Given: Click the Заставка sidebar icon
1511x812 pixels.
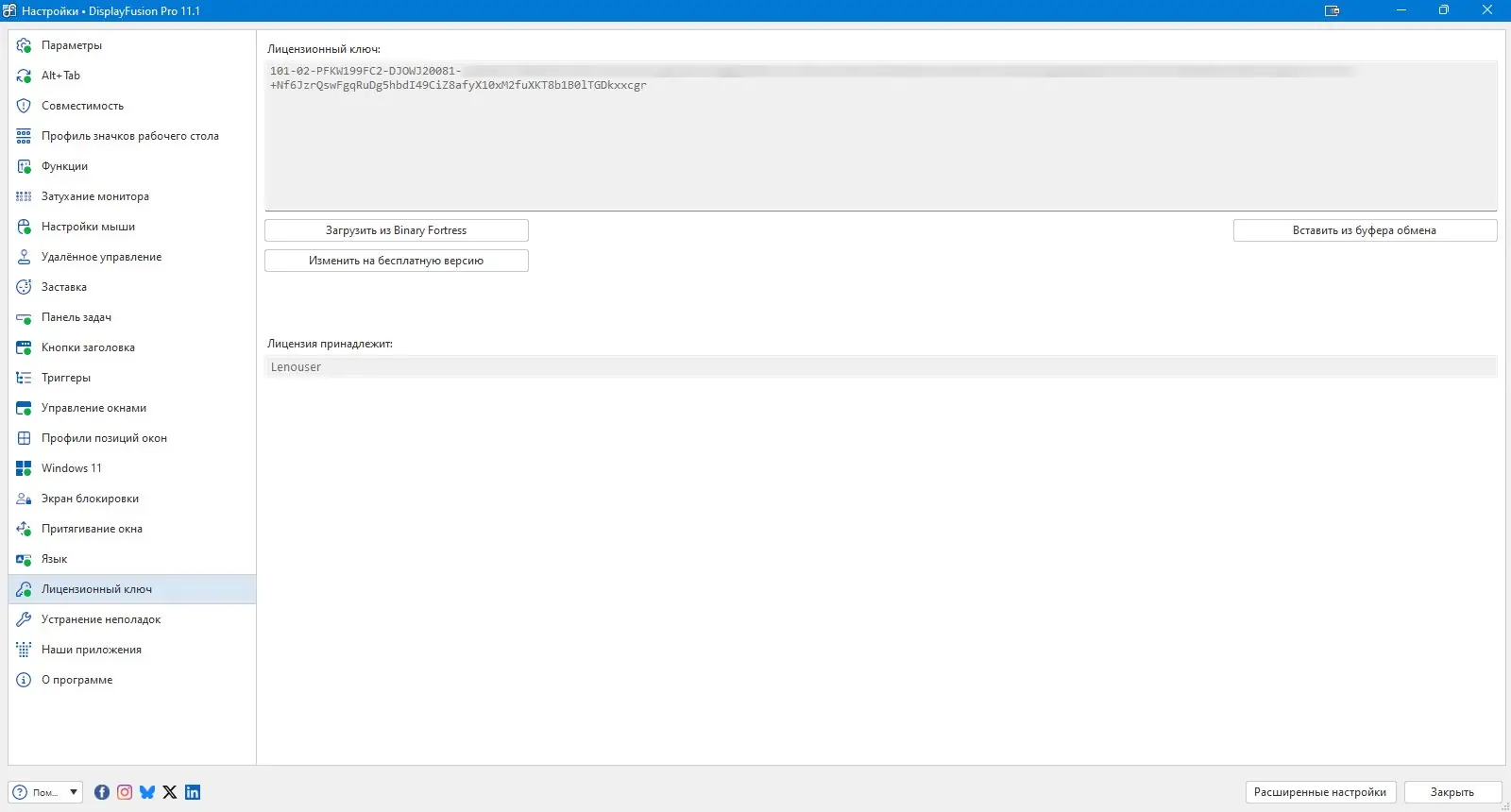Looking at the screenshot, I should (x=24, y=287).
